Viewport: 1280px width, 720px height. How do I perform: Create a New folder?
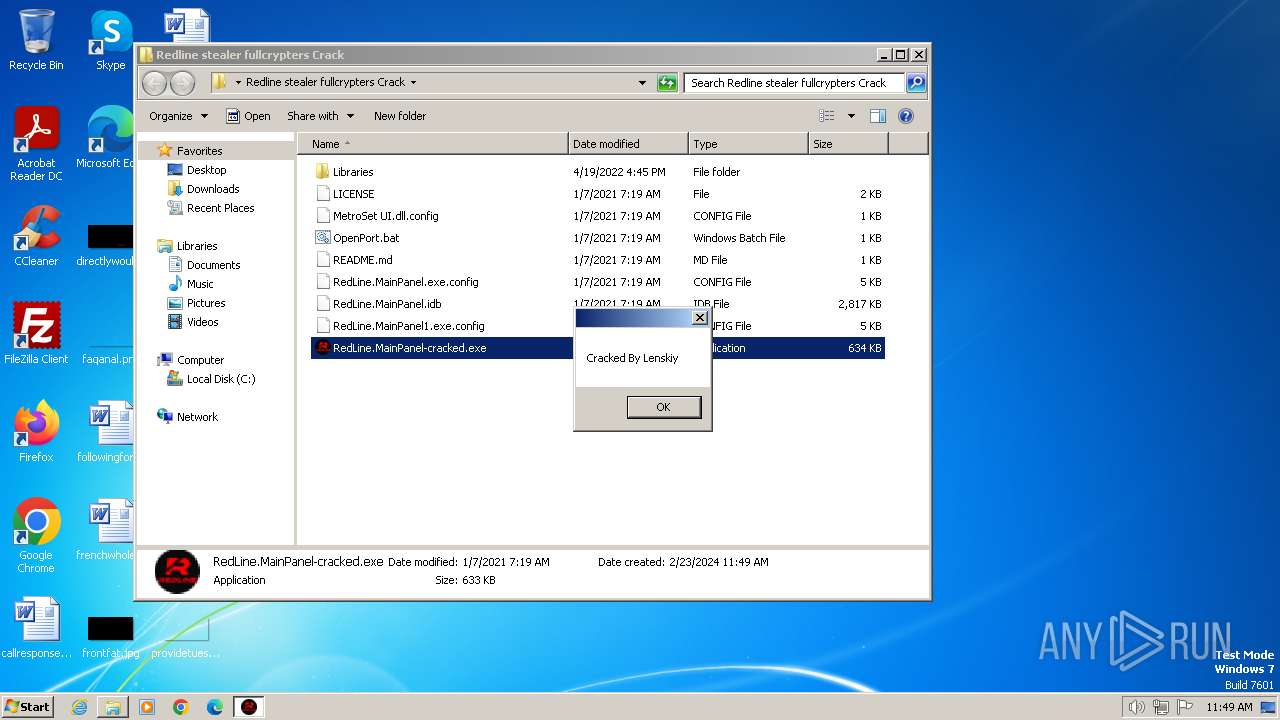point(400,116)
